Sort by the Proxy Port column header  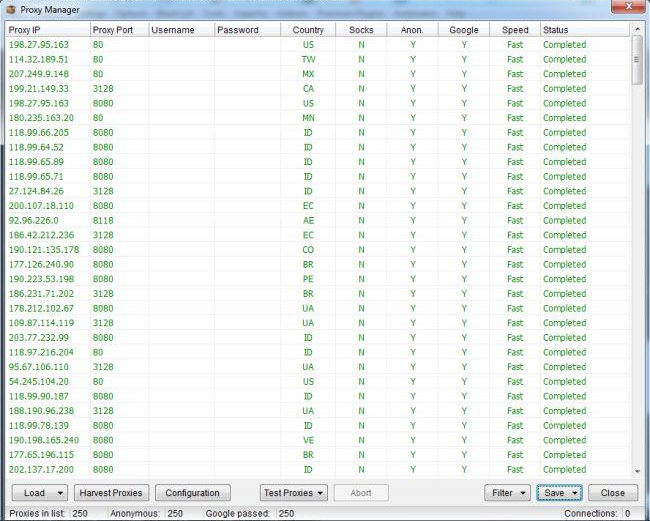pyautogui.click(x=119, y=30)
